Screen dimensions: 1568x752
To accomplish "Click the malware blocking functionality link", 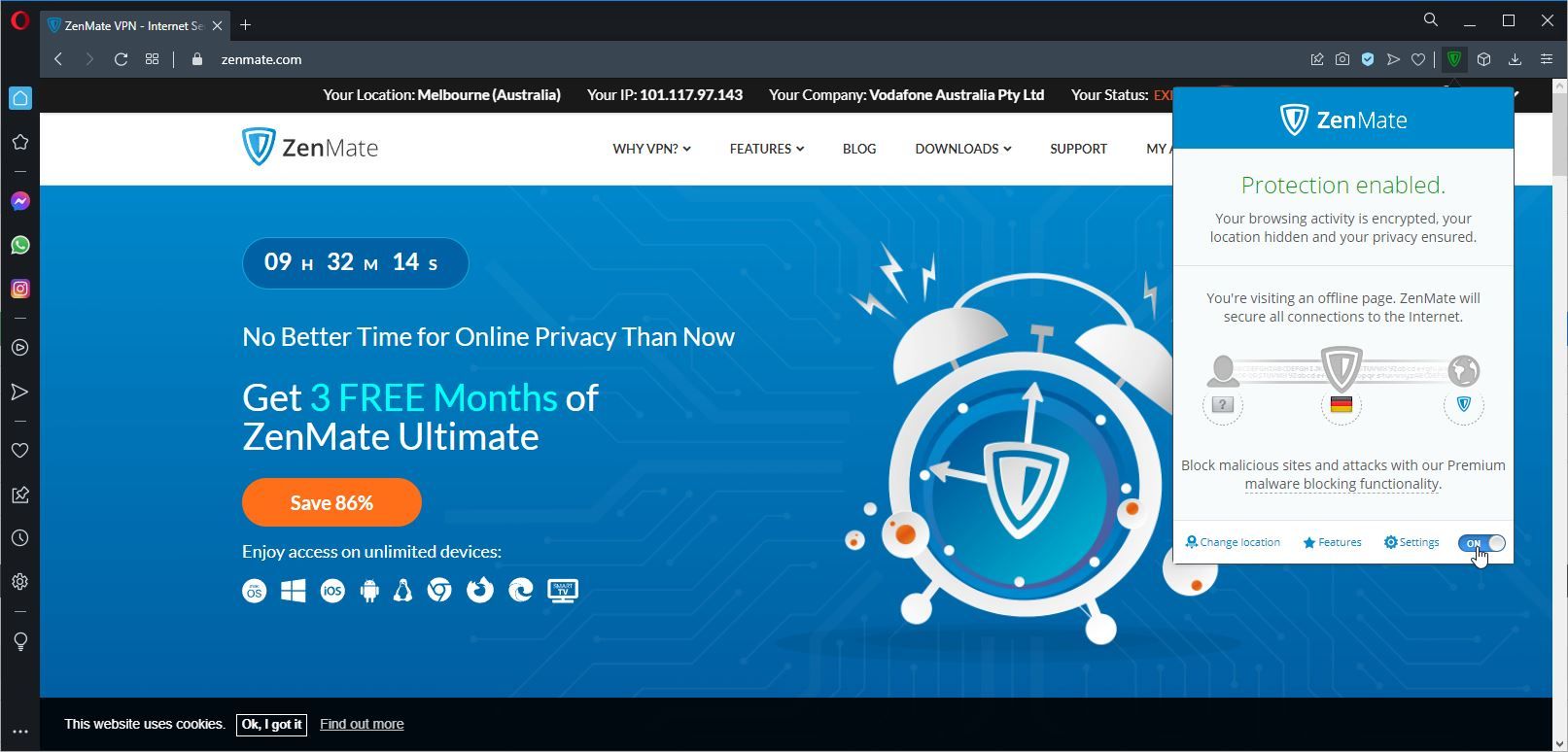I will click(1342, 484).
